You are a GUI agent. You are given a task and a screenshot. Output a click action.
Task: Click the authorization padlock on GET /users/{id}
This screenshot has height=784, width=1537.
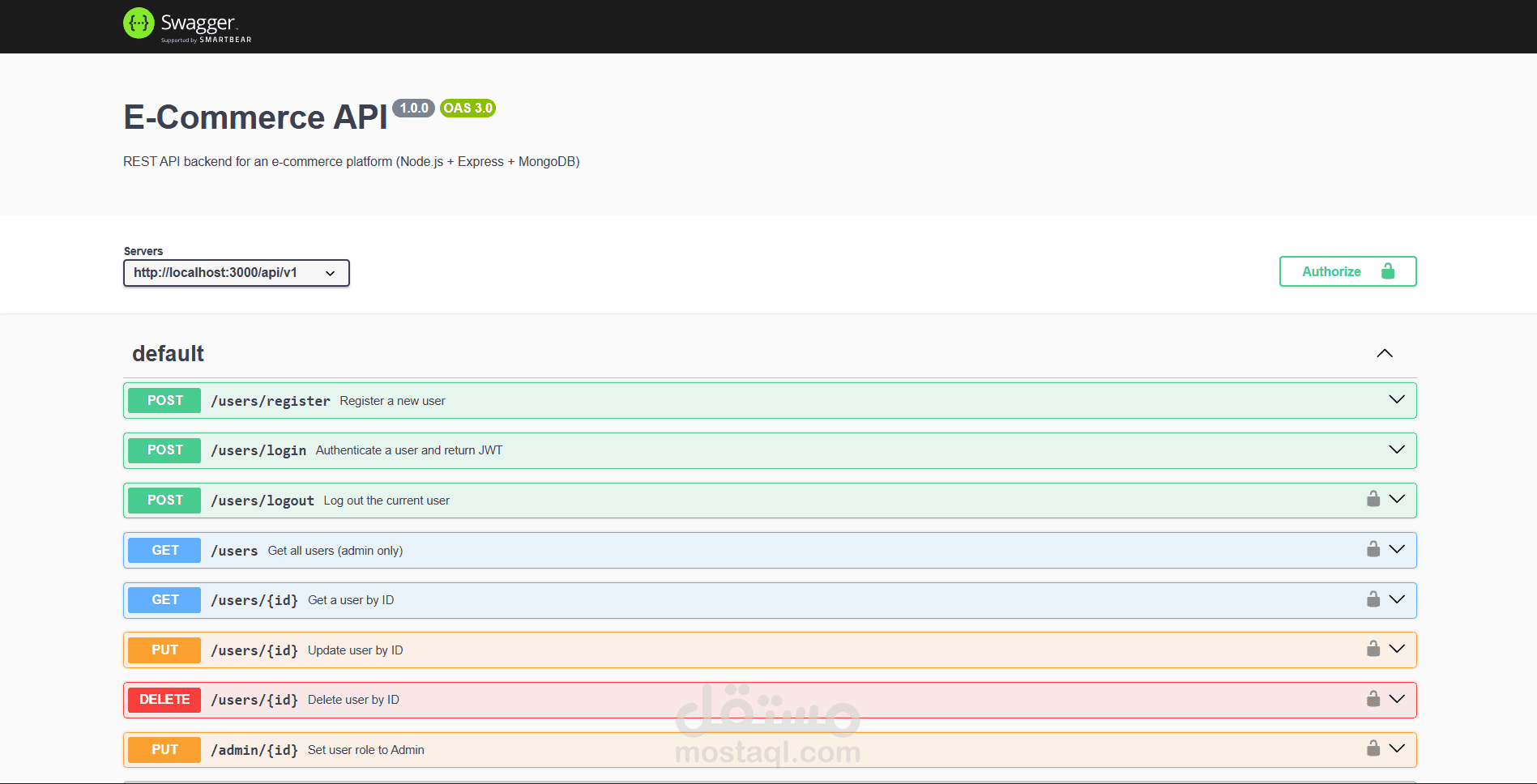coord(1373,599)
